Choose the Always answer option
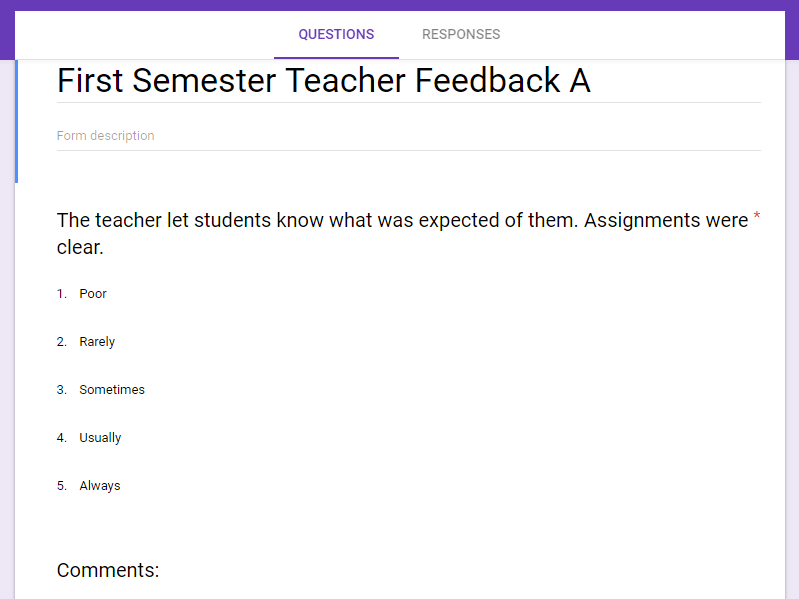Screen dimensions: 799x599 pos(100,486)
